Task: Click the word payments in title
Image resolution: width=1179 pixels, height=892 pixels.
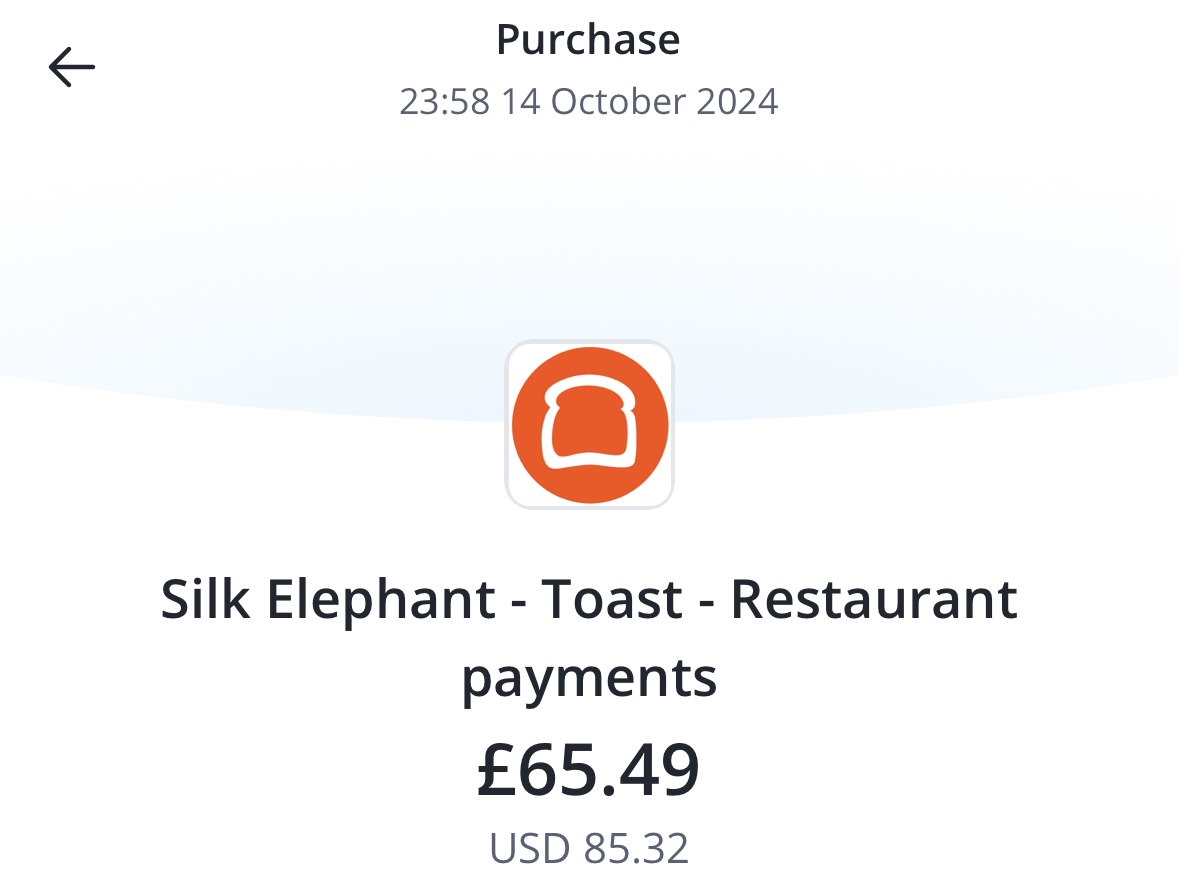Action: click(x=589, y=678)
